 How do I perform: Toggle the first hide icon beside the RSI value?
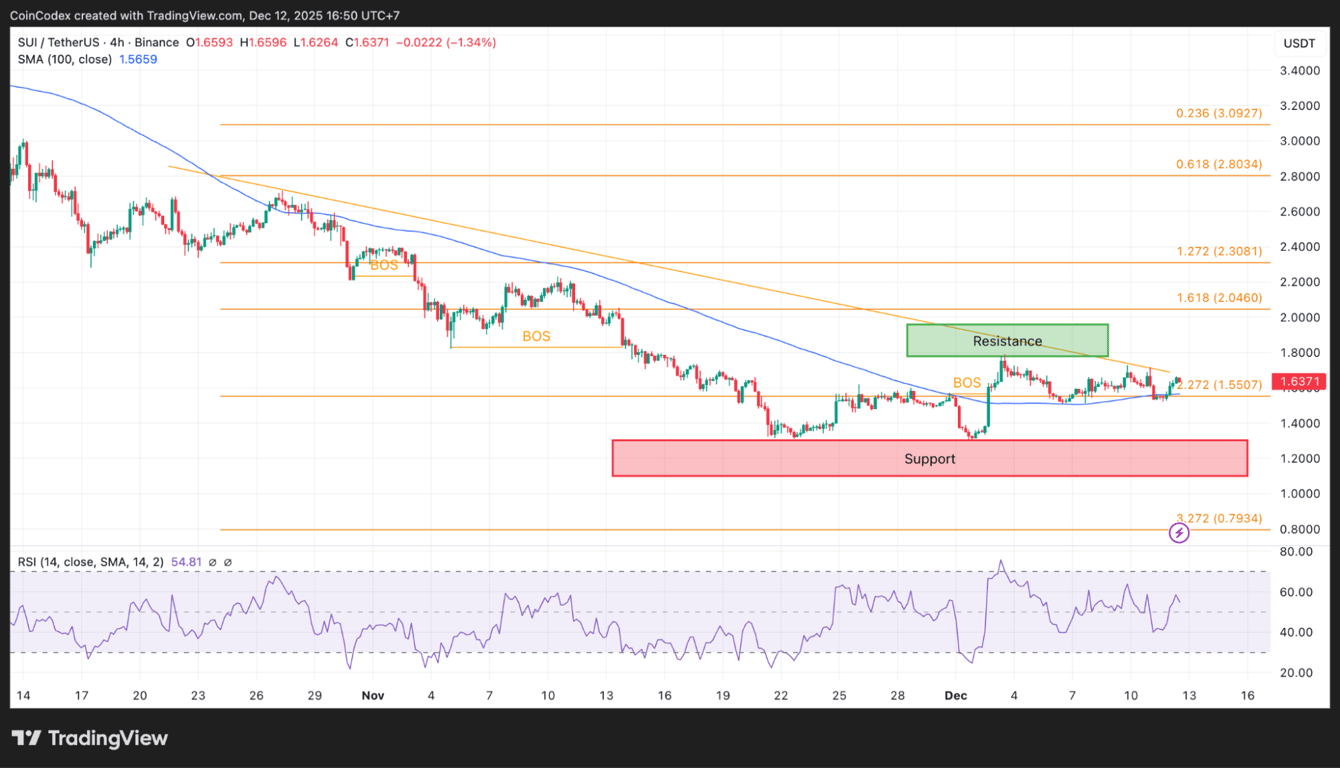click(x=213, y=562)
